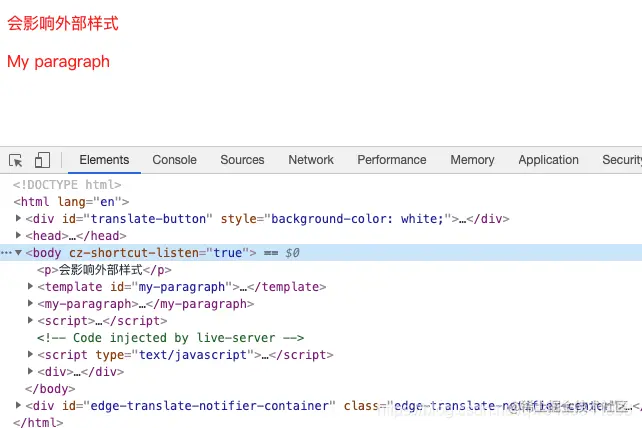The height and width of the screenshot is (428, 642).
Task: Expand the template my-paragraph node
Action: click(x=30, y=286)
